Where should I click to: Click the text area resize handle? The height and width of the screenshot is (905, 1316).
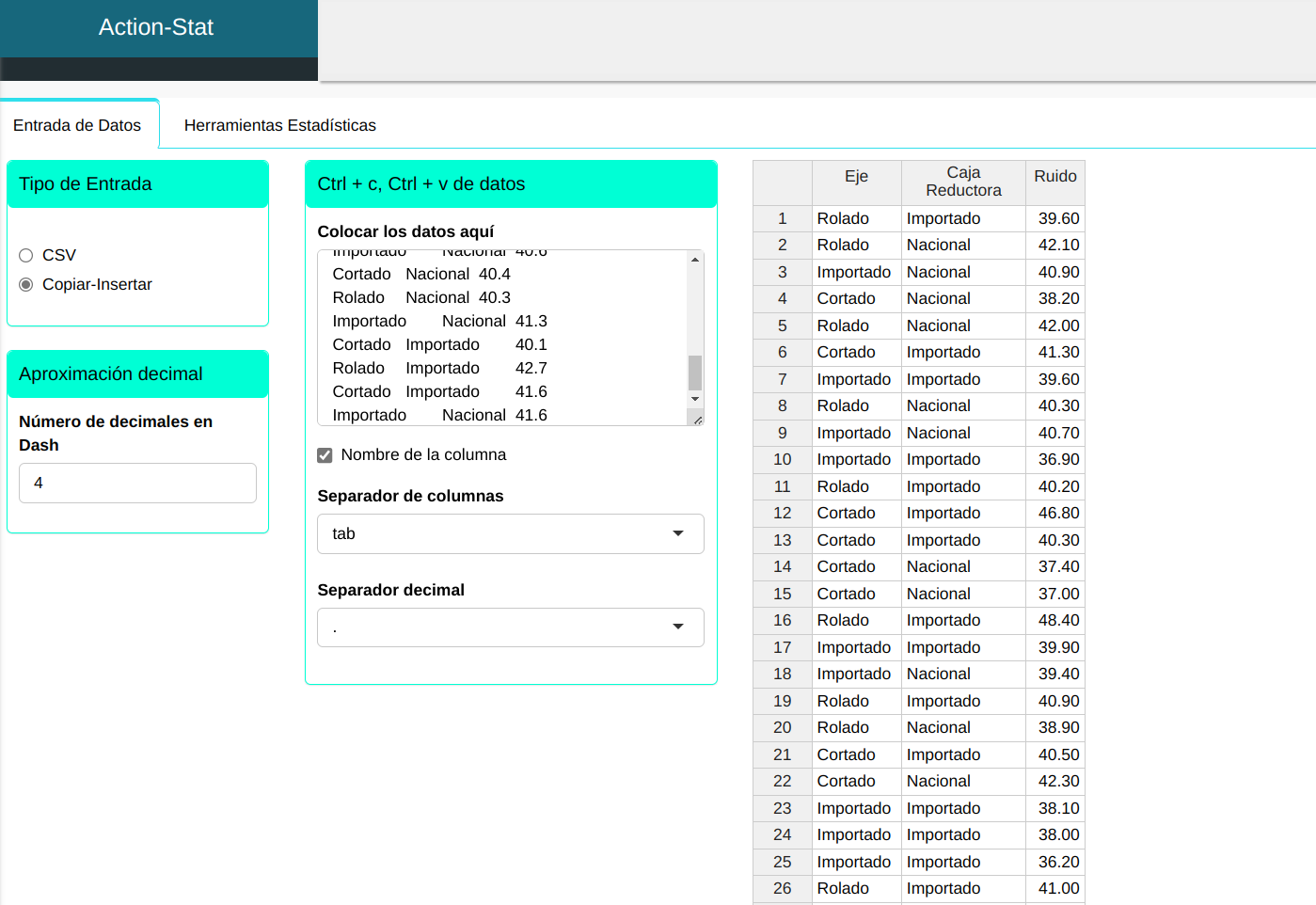tap(697, 420)
